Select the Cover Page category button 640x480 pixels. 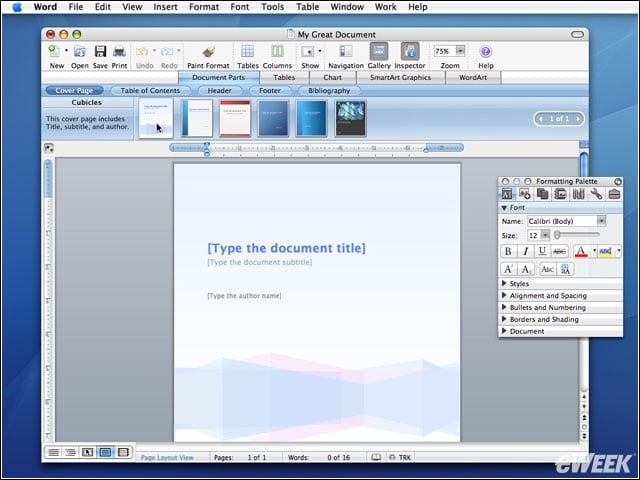74,90
